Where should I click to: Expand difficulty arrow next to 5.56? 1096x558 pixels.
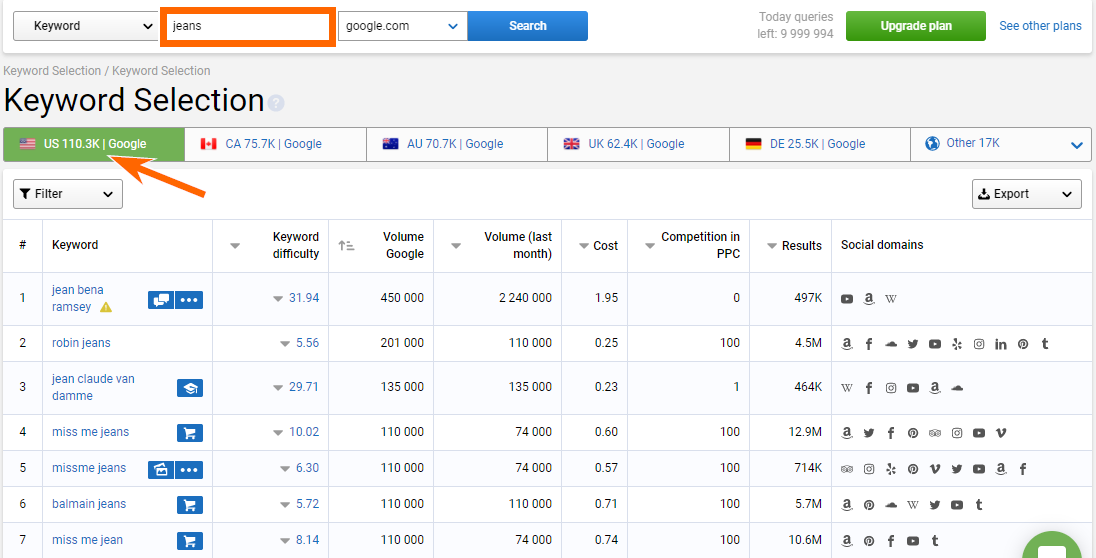click(284, 344)
